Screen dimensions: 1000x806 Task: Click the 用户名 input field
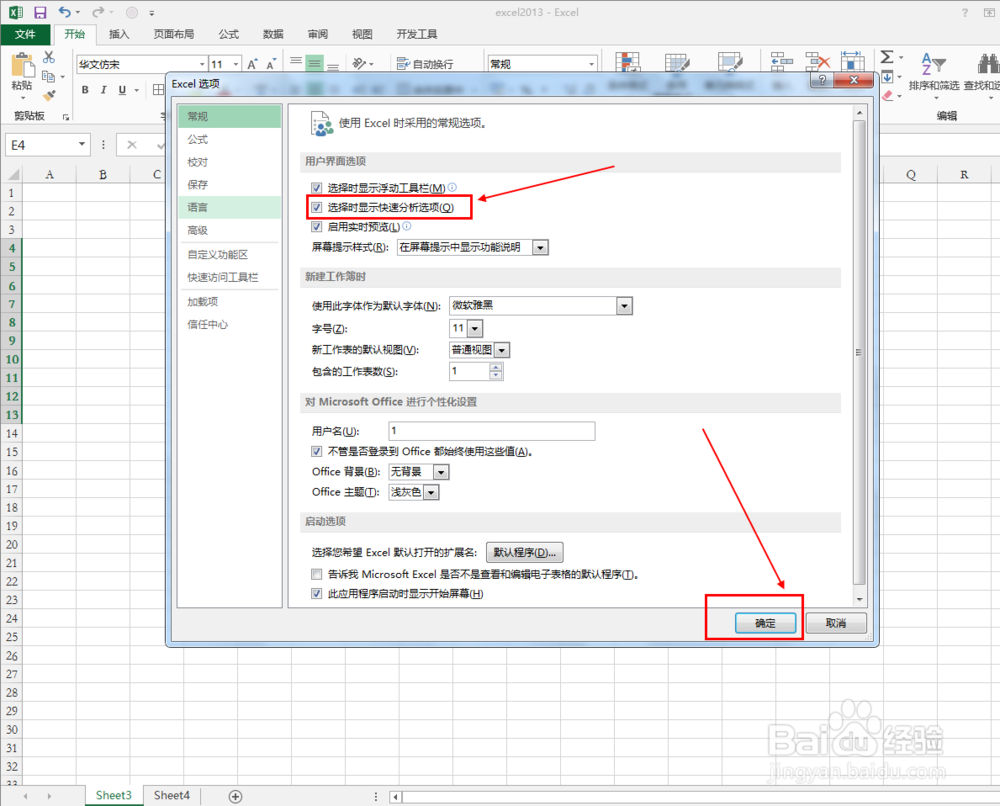(492, 431)
